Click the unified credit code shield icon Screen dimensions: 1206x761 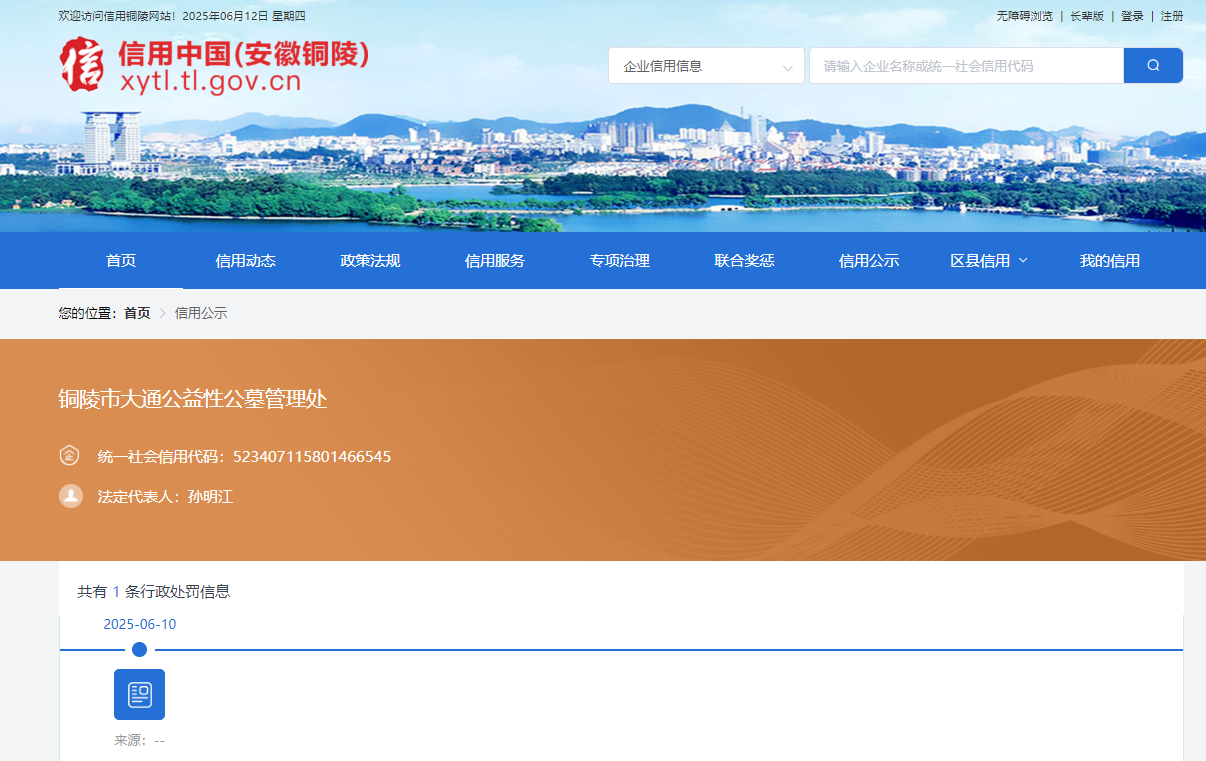[69, 456]
